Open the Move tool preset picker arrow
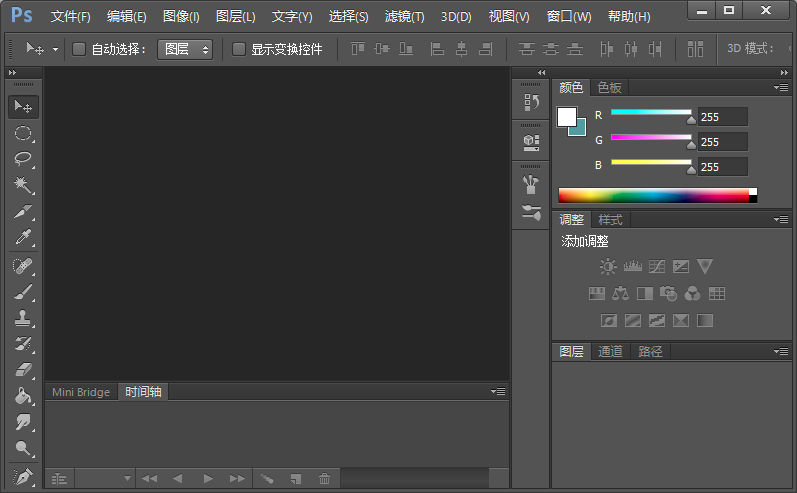The image size is (797, 493). [55, 50]
